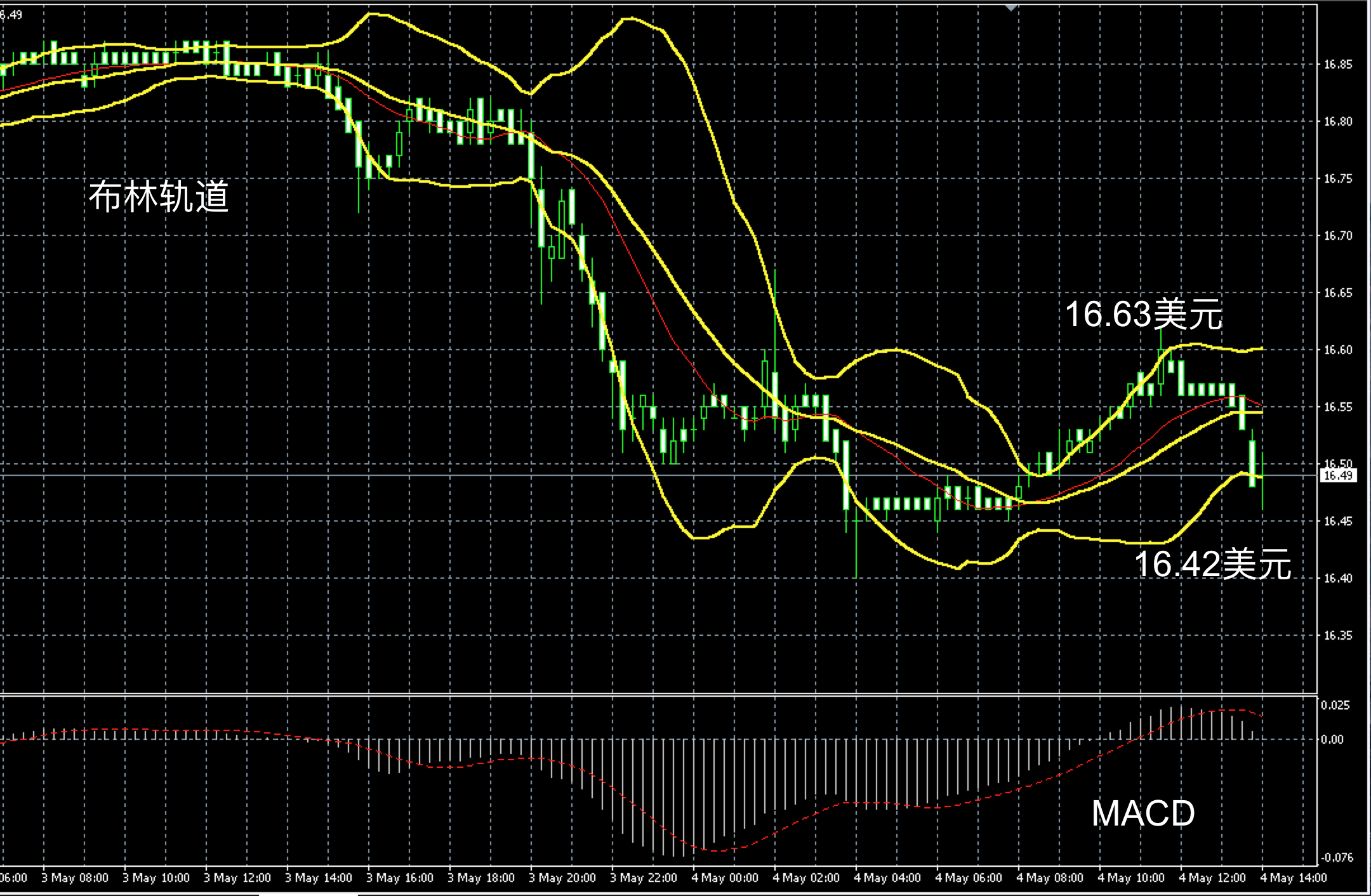The height and width of the screenshot is (896, 1371).
Task: Click the 16.60 price scale label
Action: point(1338,350)
